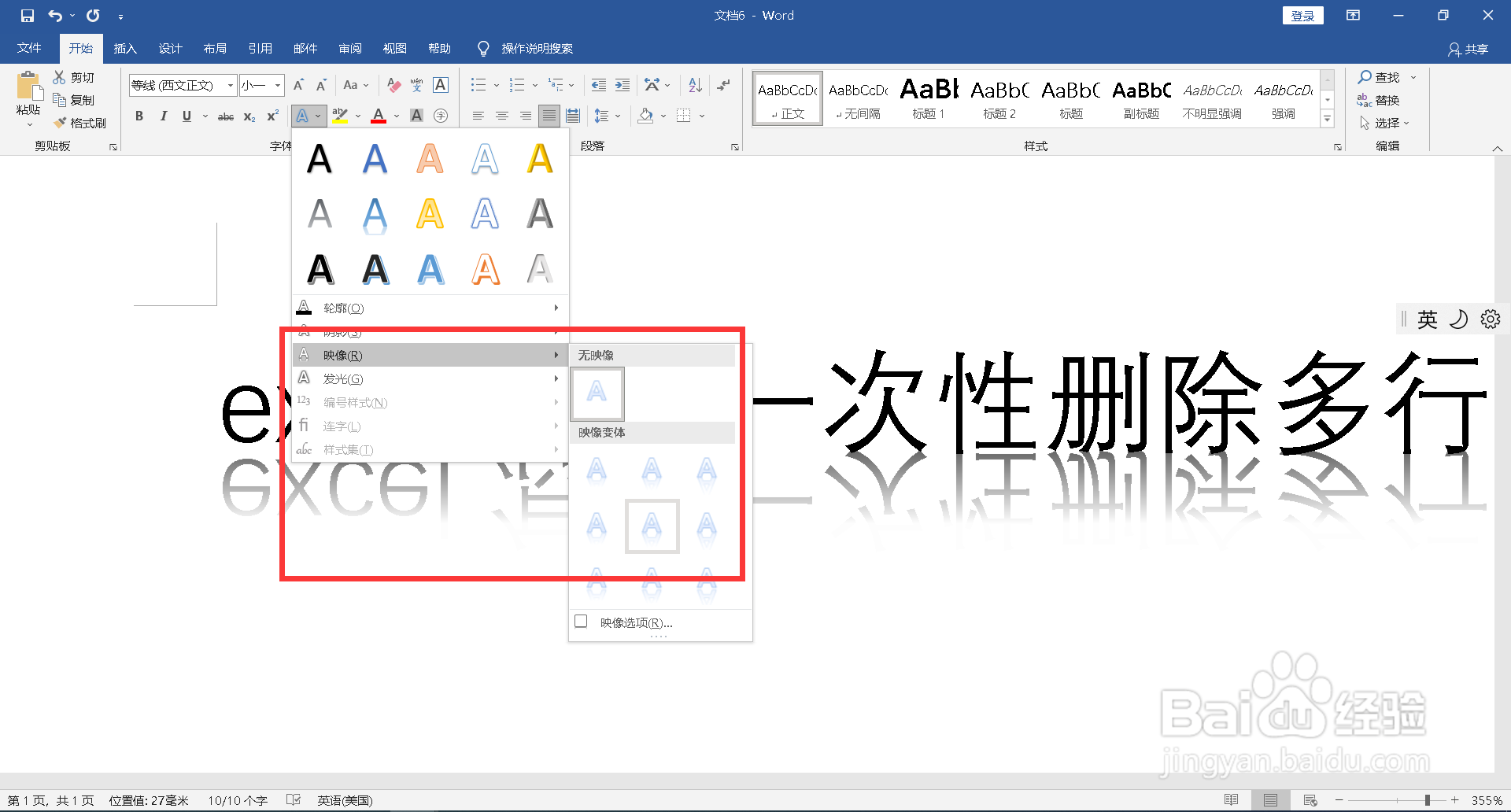This screenshot has width=1511, height=812.
Task: Select the Format Painter tool
Action: pos(81,123)
